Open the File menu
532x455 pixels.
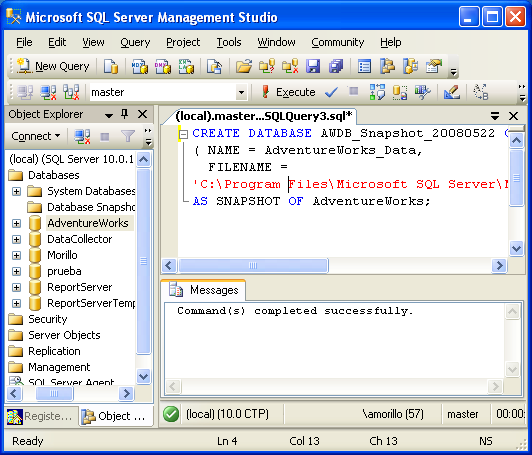pos(24,42)
